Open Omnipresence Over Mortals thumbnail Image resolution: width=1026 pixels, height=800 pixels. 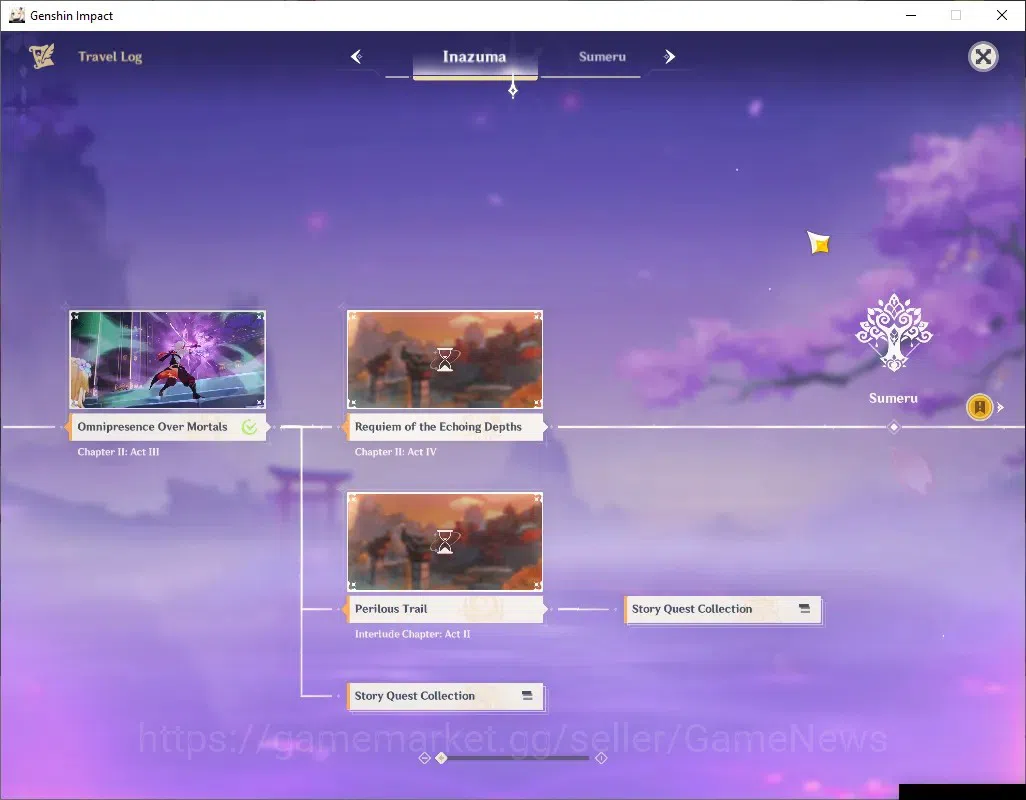pos(168,360)
